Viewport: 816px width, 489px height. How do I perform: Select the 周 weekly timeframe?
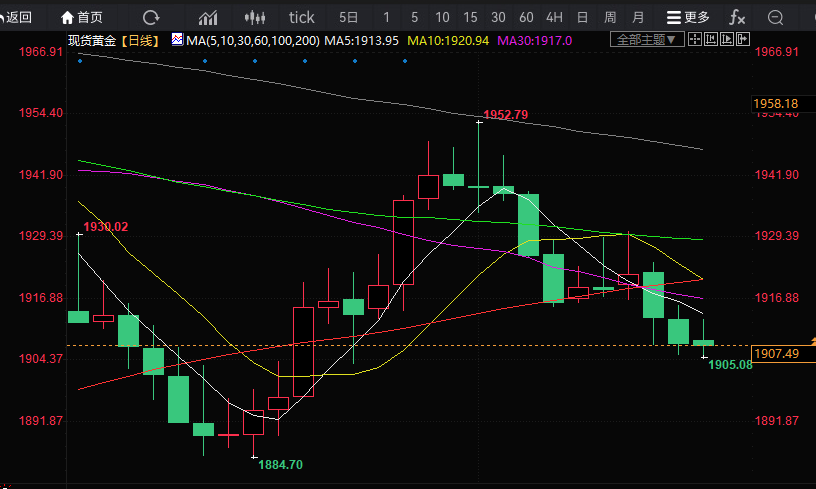coord(610,17)
